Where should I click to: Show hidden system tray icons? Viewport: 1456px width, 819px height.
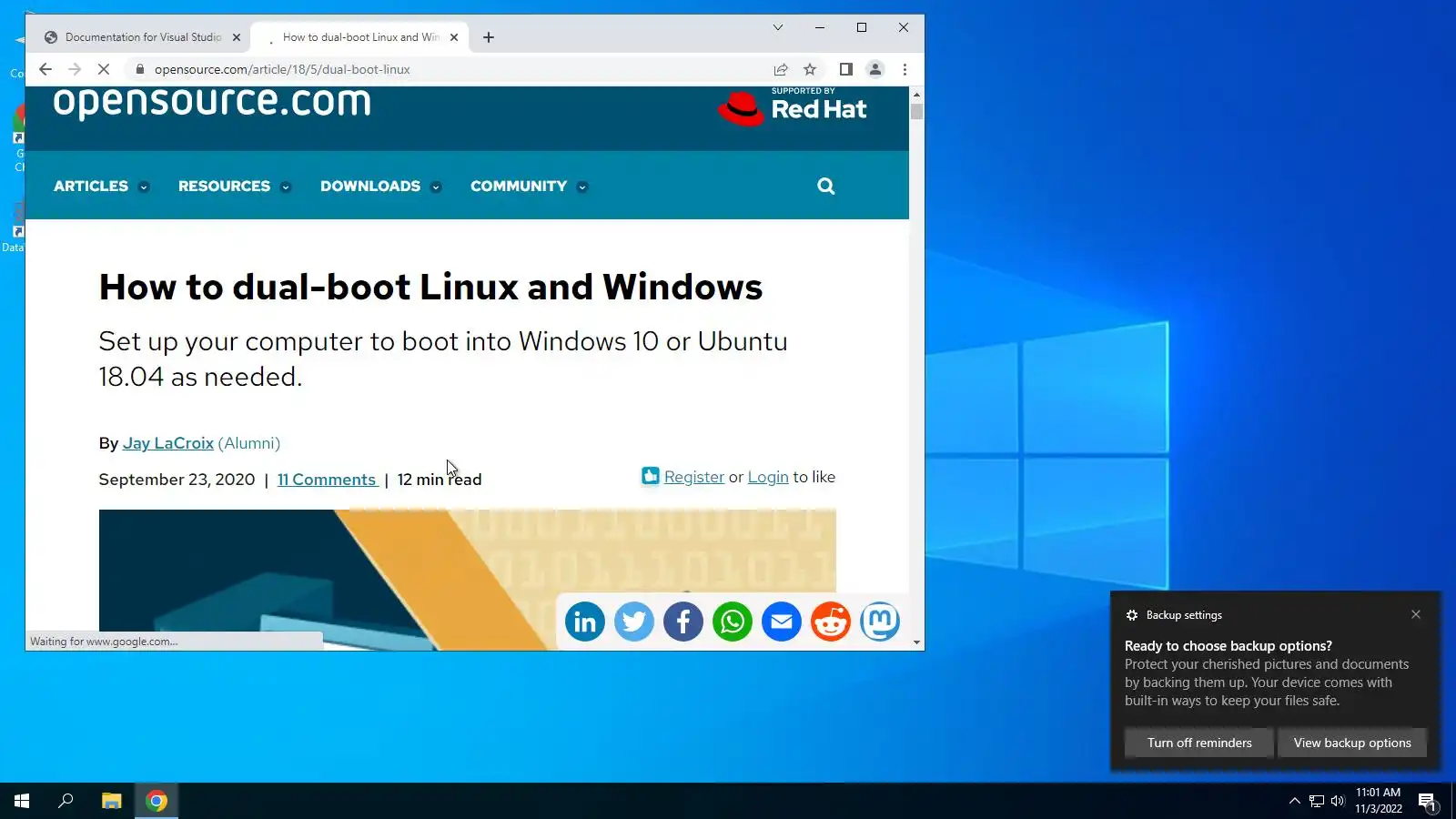1295,801
